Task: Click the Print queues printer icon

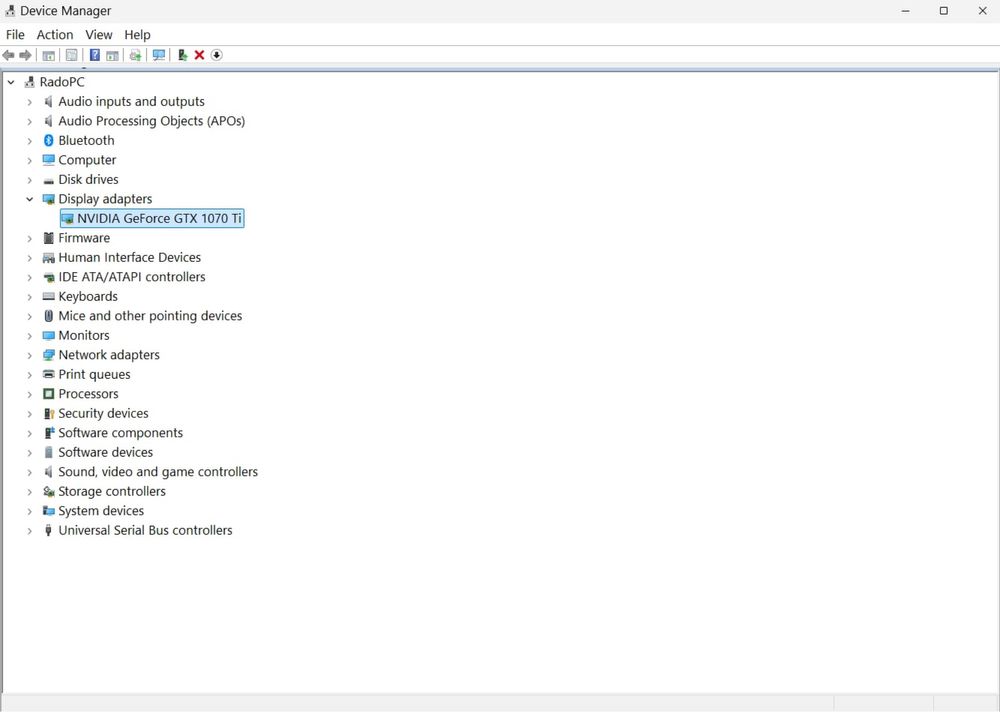Action: (x=48, y=375)
